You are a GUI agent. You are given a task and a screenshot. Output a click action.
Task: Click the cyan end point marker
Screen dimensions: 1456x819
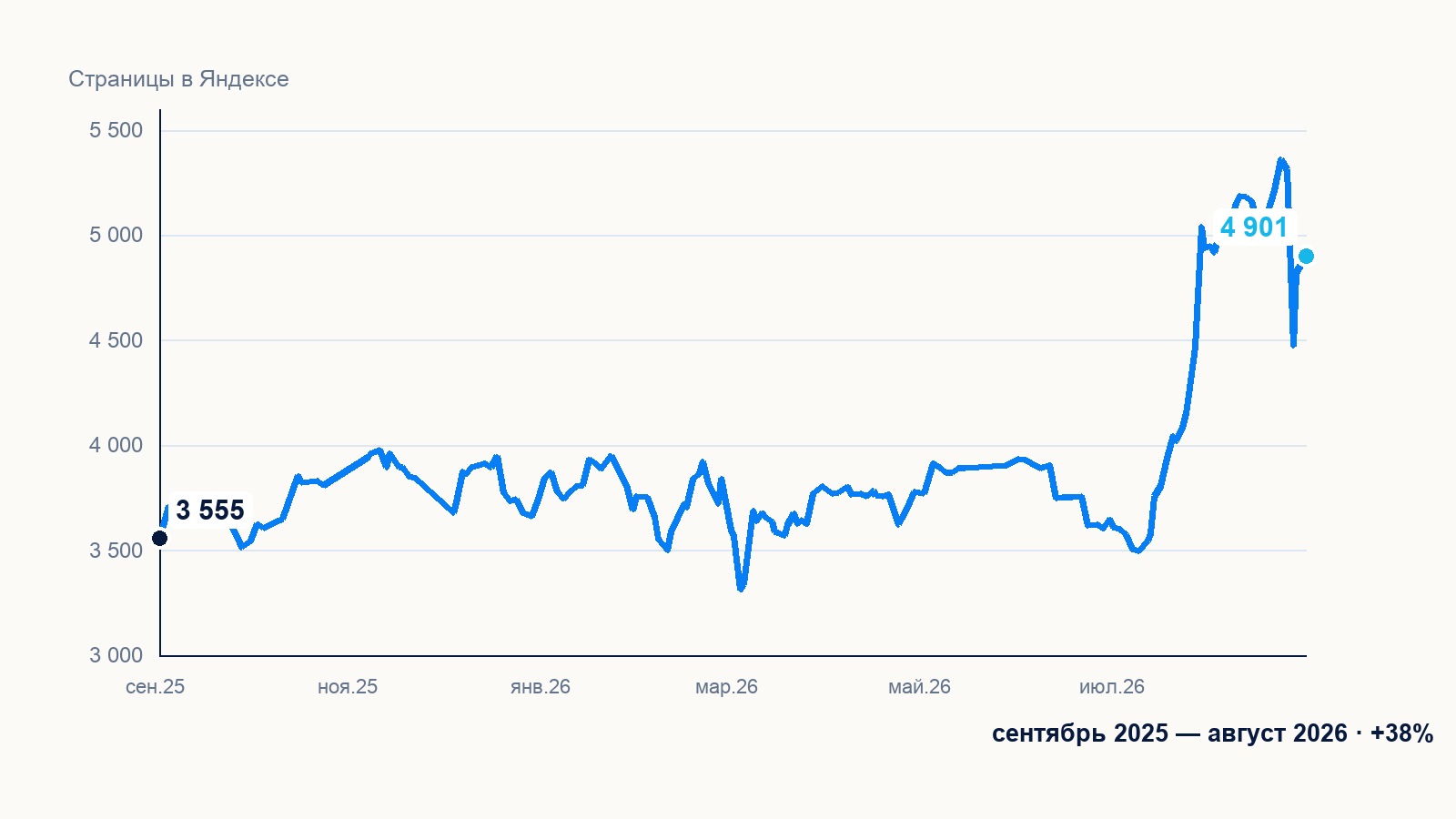(x=1306, y=257)
